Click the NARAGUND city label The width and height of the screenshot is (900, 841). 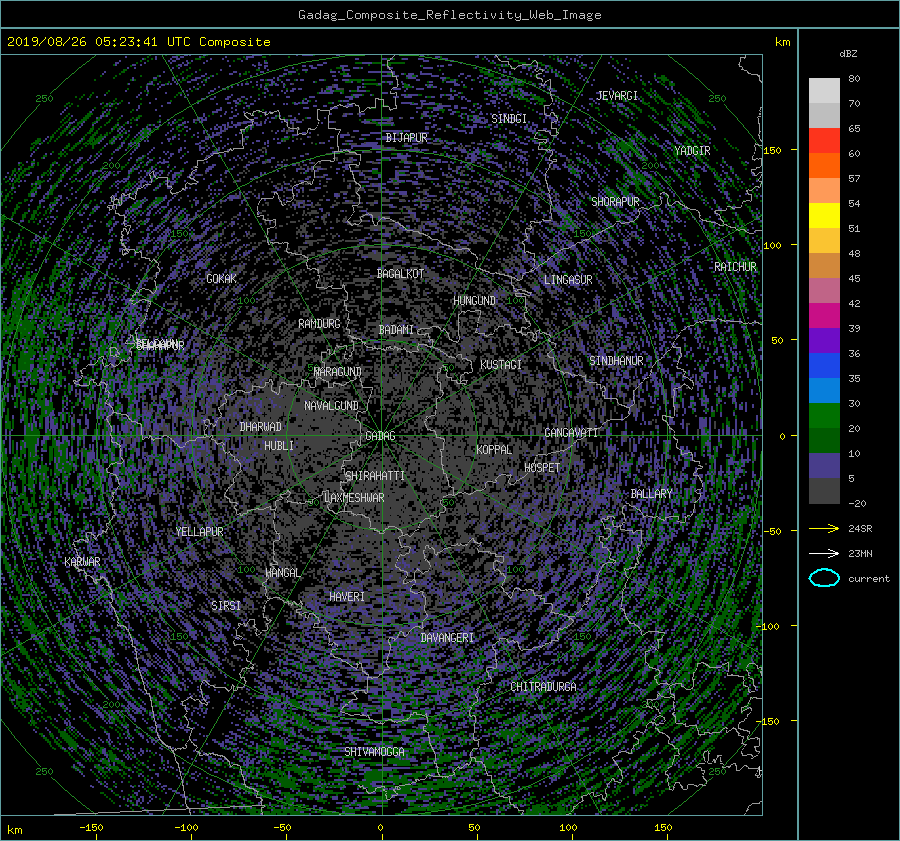point(338,372)
